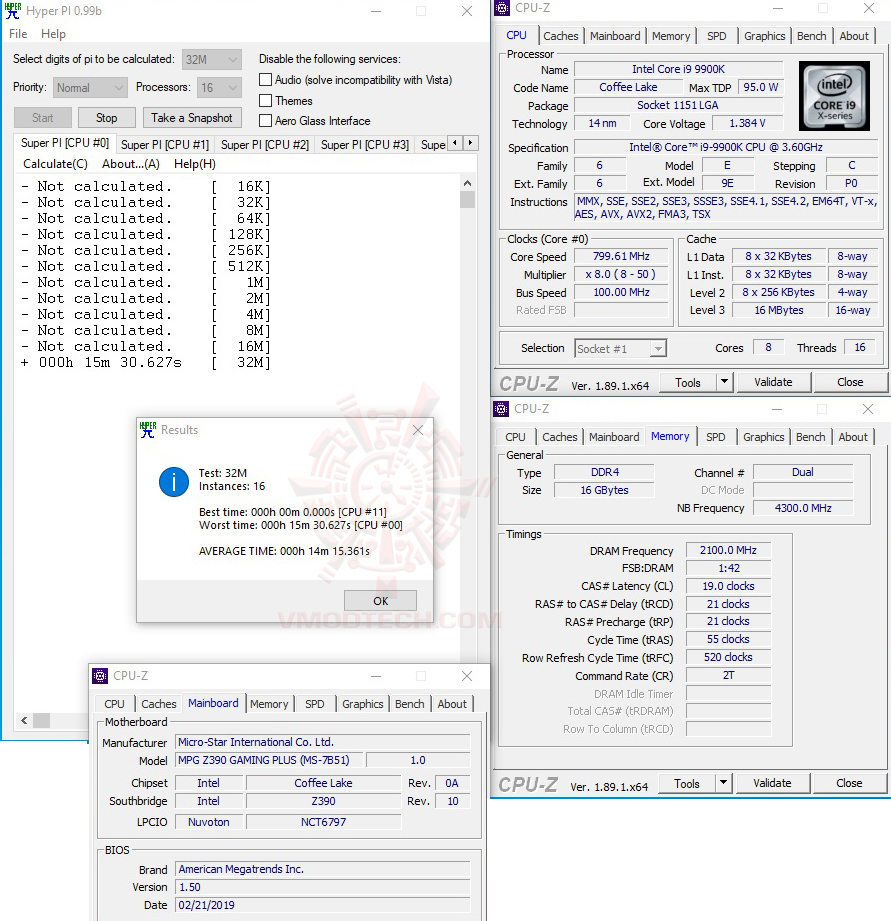Click the horizontal scrollbar left arrow in Hyper PI

point(24,720)
